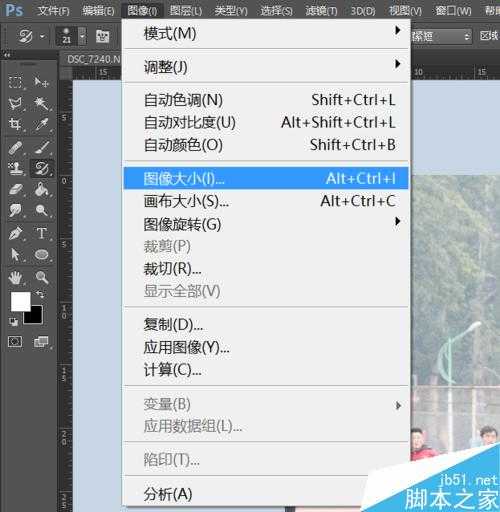
Task: Select the Type tool
Action: pos(41,233)
